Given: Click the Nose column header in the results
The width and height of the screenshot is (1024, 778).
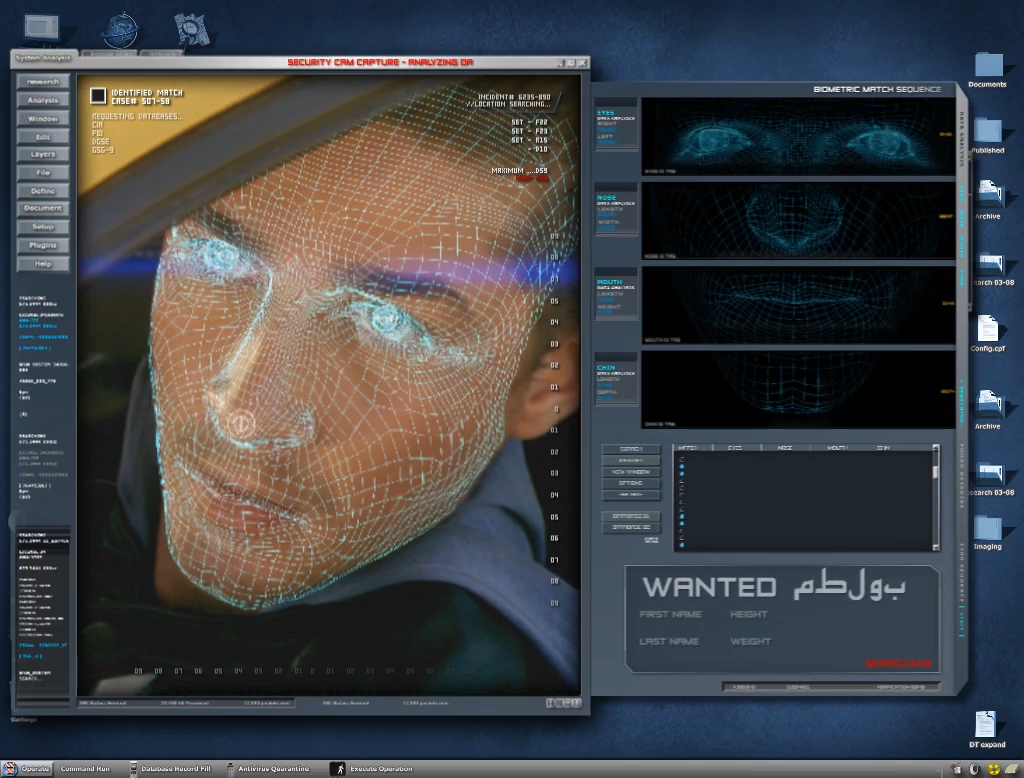Looking at the screenshot, I should coord(785,448).
